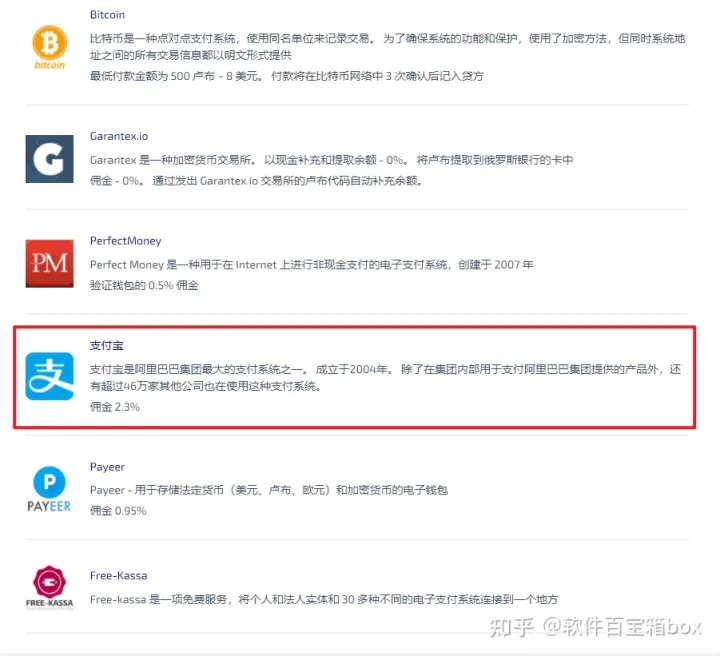The height and width of the screenshot is (656, 720).
Task: Click the 验证钱包的 0.5% 佣金 line
Action: [144, 286]
